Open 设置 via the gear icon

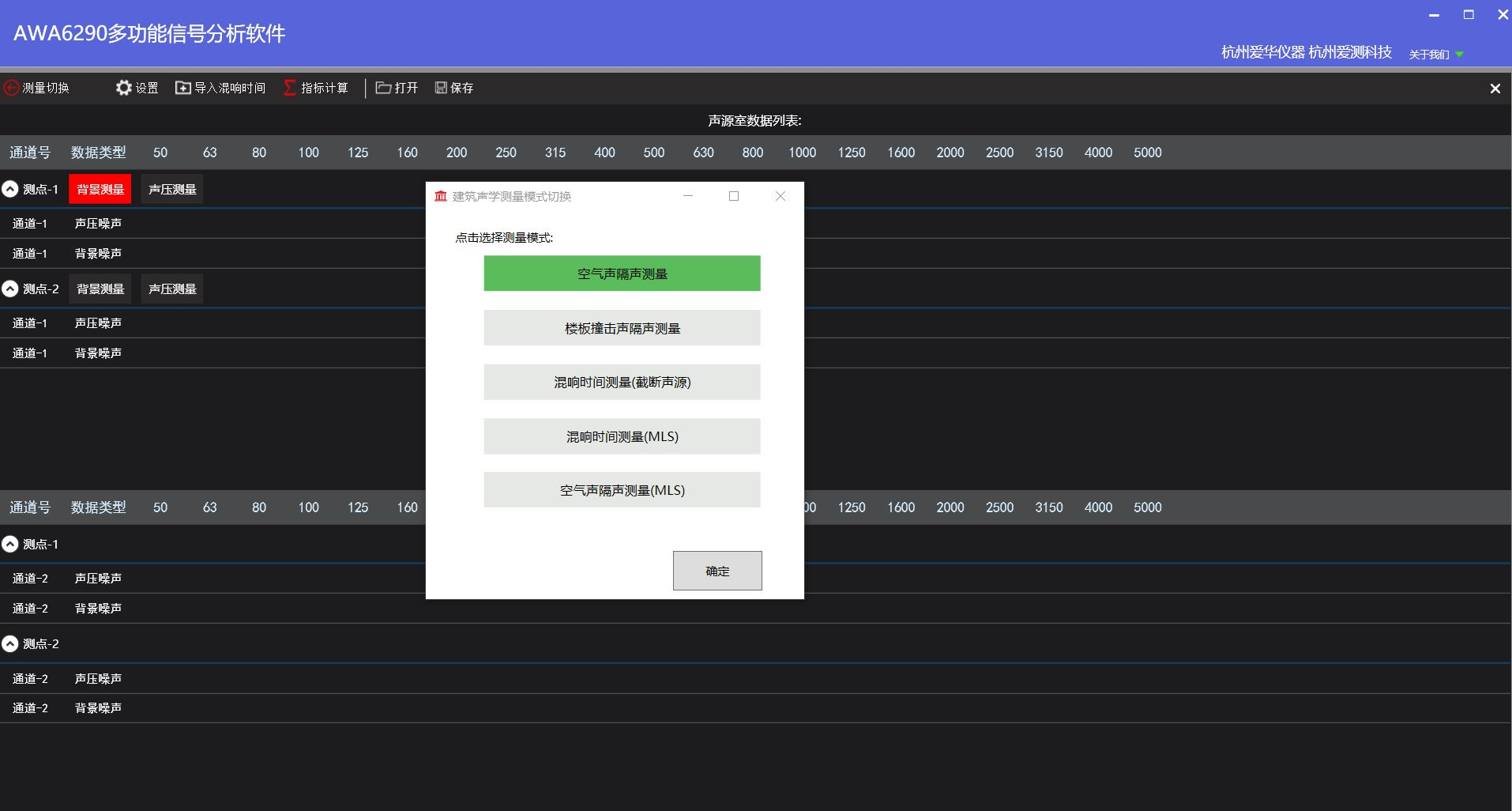124,88
